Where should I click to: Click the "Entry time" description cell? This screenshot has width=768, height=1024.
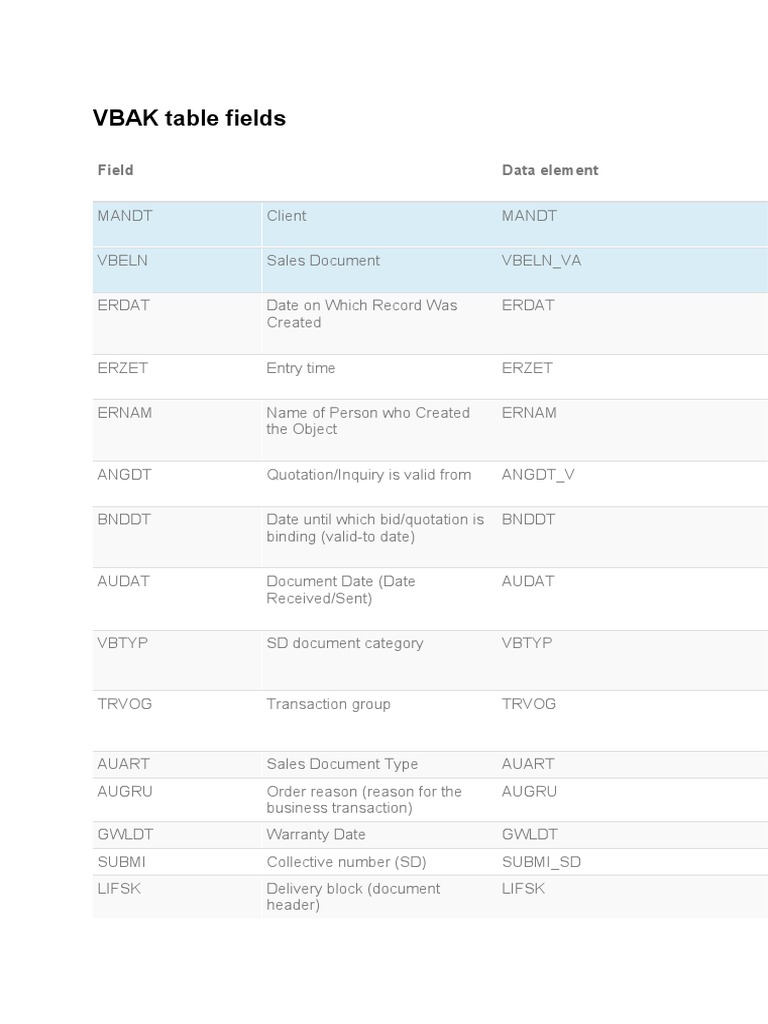[301, 368]
